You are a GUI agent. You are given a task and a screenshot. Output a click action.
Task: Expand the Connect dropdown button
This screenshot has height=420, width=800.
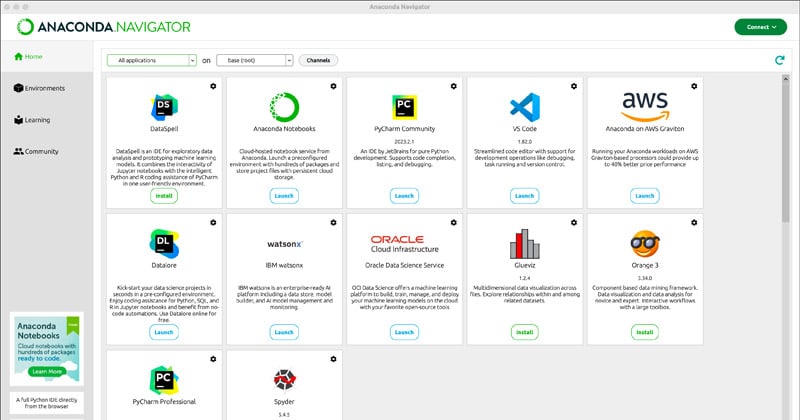tap(761, 27)
